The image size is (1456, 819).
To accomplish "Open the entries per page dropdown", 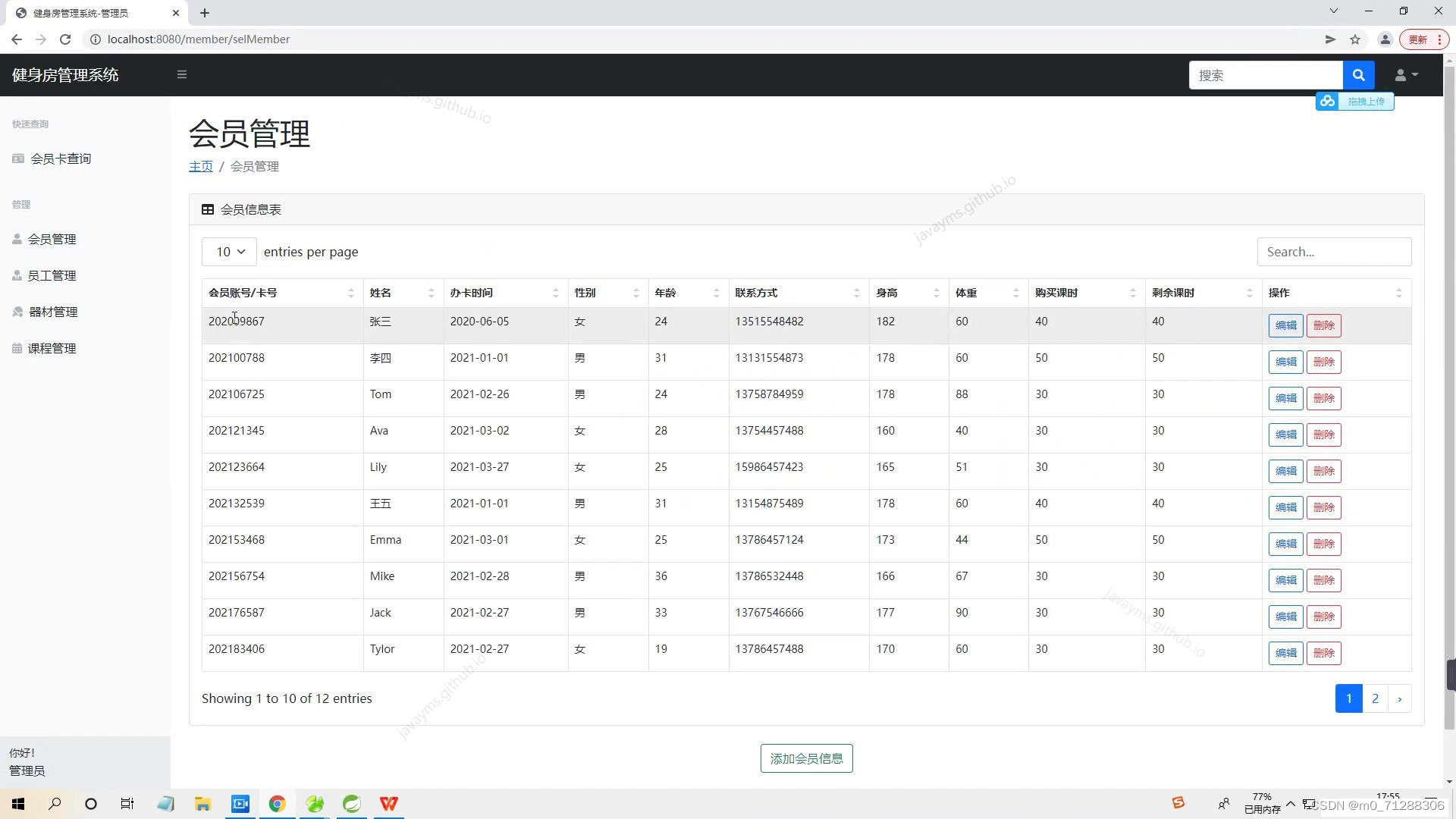I will pos(229,252).
